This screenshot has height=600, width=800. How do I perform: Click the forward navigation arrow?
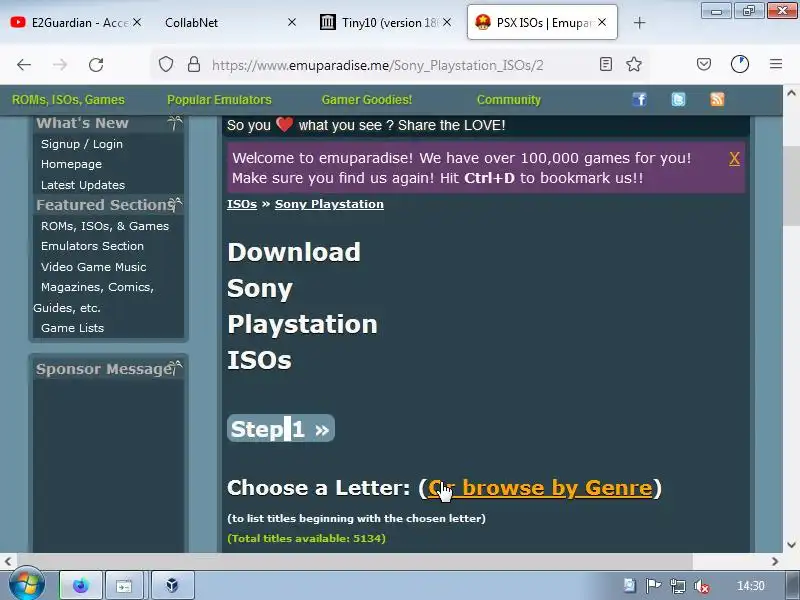(60, 65)
